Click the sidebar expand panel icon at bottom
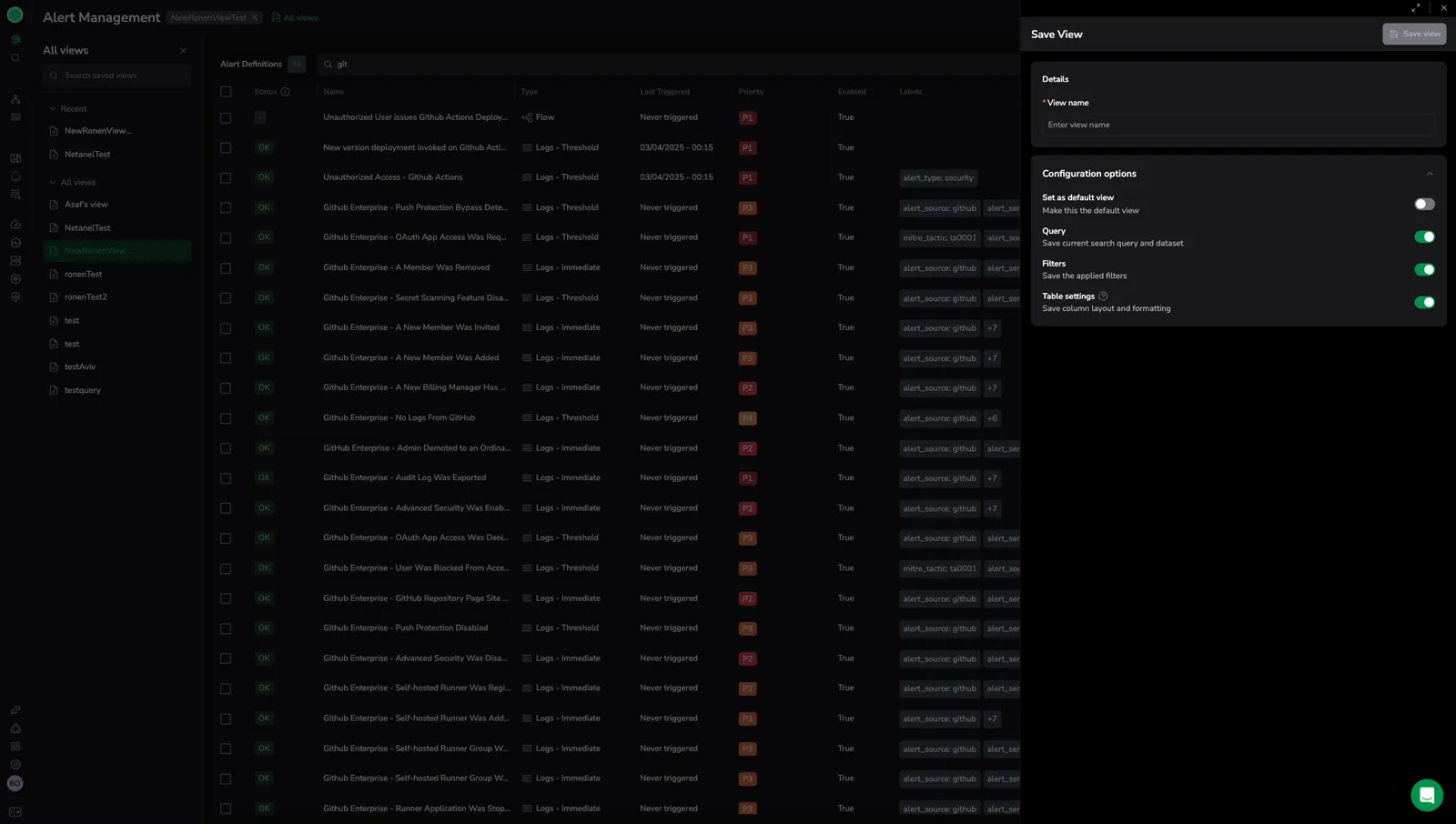Viewport: 1456px width, 824px height. click(x=15, y=812)
